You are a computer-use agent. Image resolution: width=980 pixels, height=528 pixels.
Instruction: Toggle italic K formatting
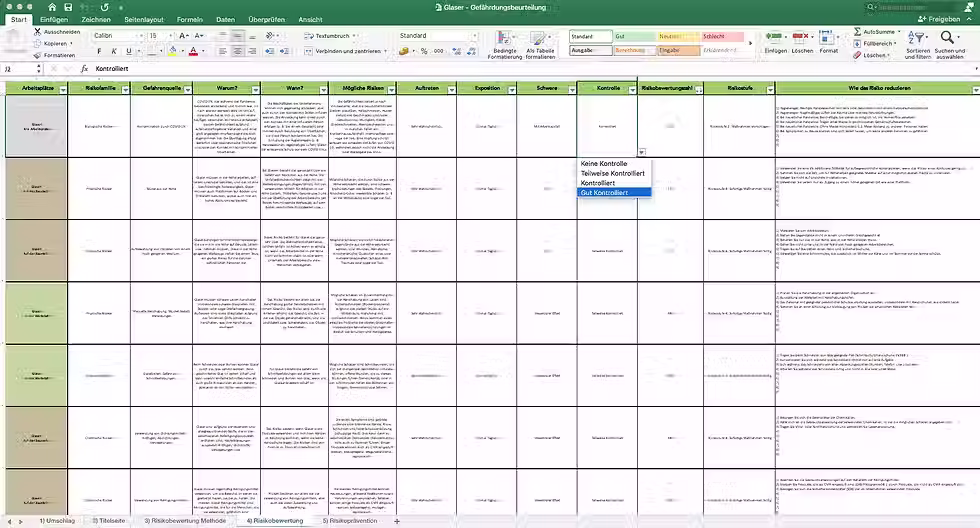tap(114, 51)
